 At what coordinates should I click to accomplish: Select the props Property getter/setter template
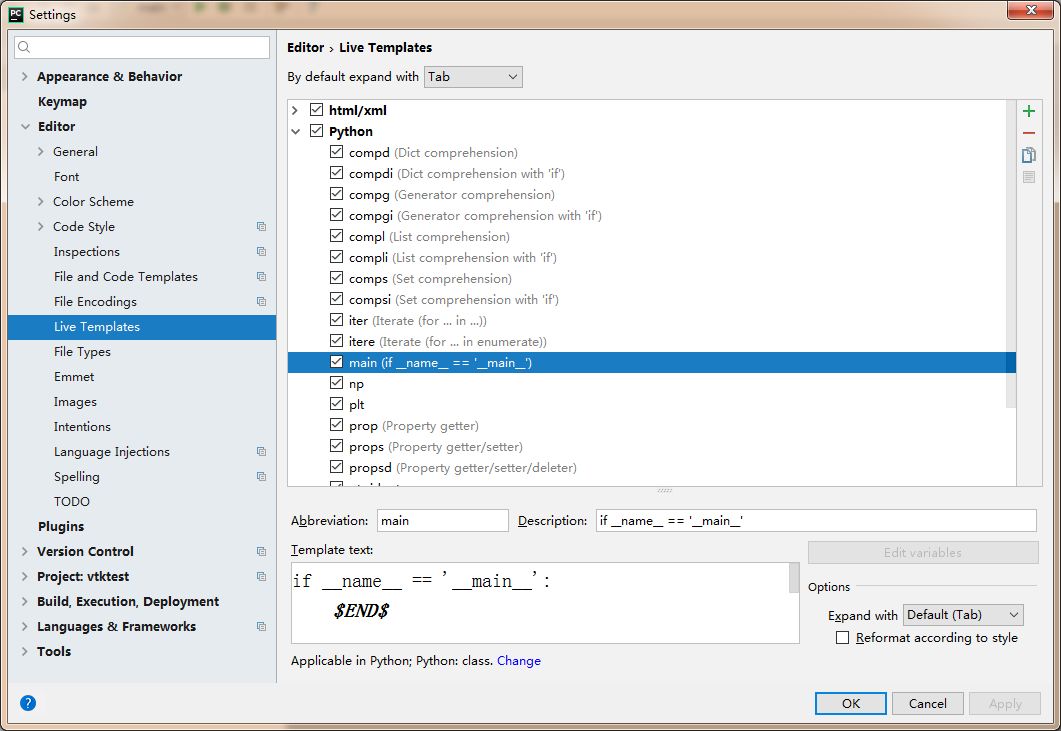tap(436, 446)
